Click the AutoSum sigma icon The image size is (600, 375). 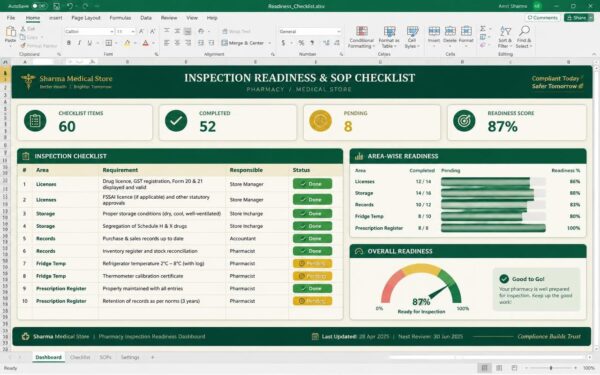tap(483, 29)
